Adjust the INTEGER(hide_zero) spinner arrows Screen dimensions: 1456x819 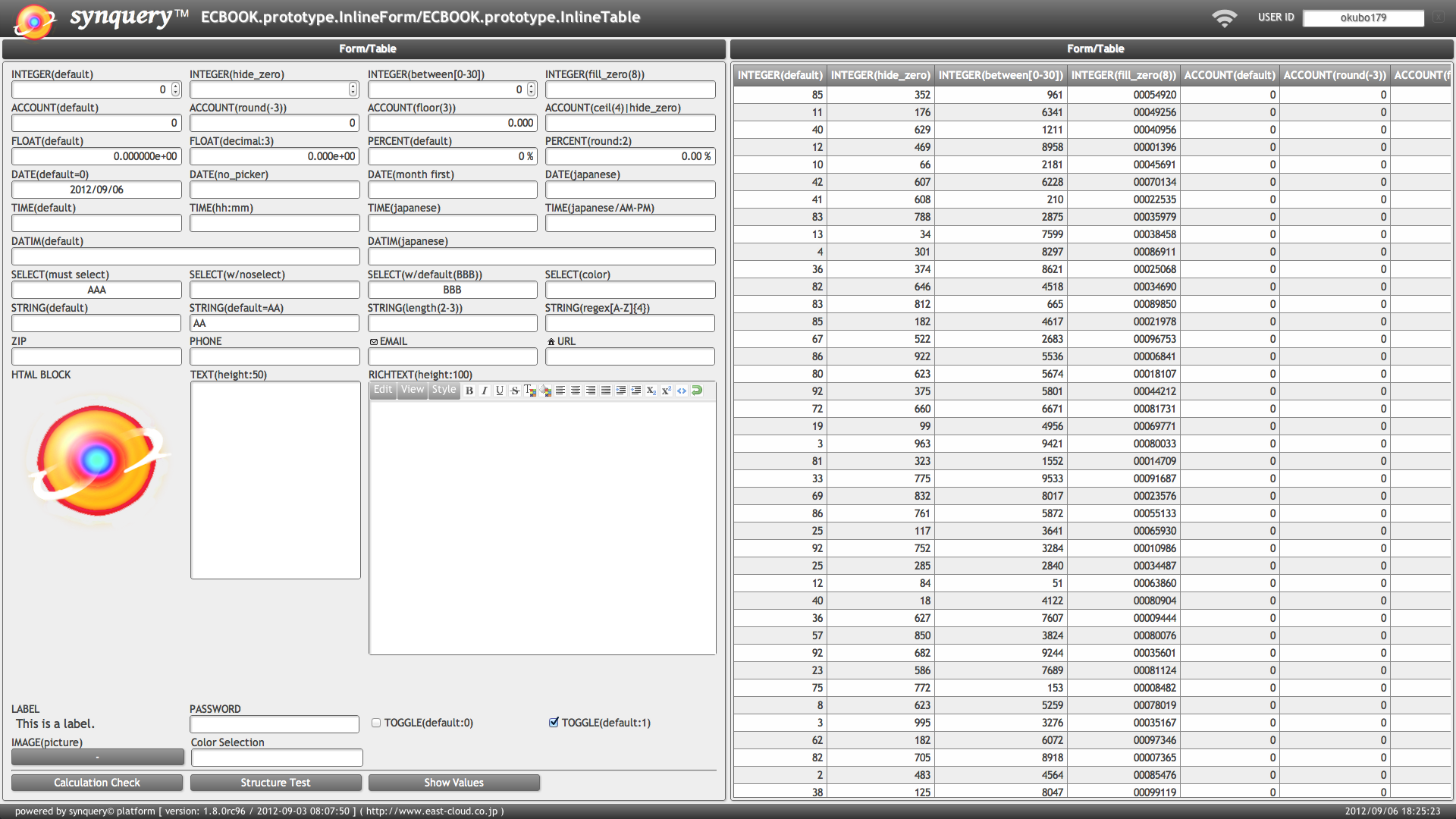click(x=353, y=89)
